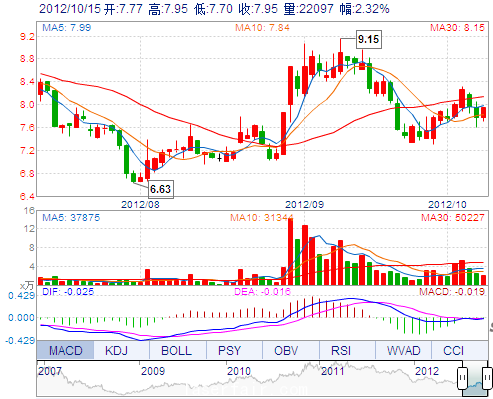Screen dimensions: 493x399
Task: Click the right range slider handle
Action: (487, 378)
